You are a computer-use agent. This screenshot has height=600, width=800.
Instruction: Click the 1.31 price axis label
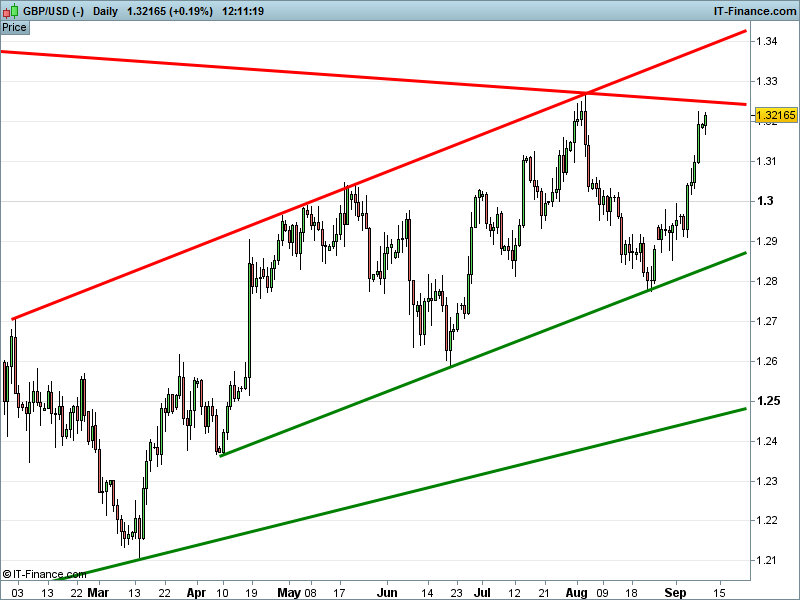pyautogui.click(x=767, y=161)
